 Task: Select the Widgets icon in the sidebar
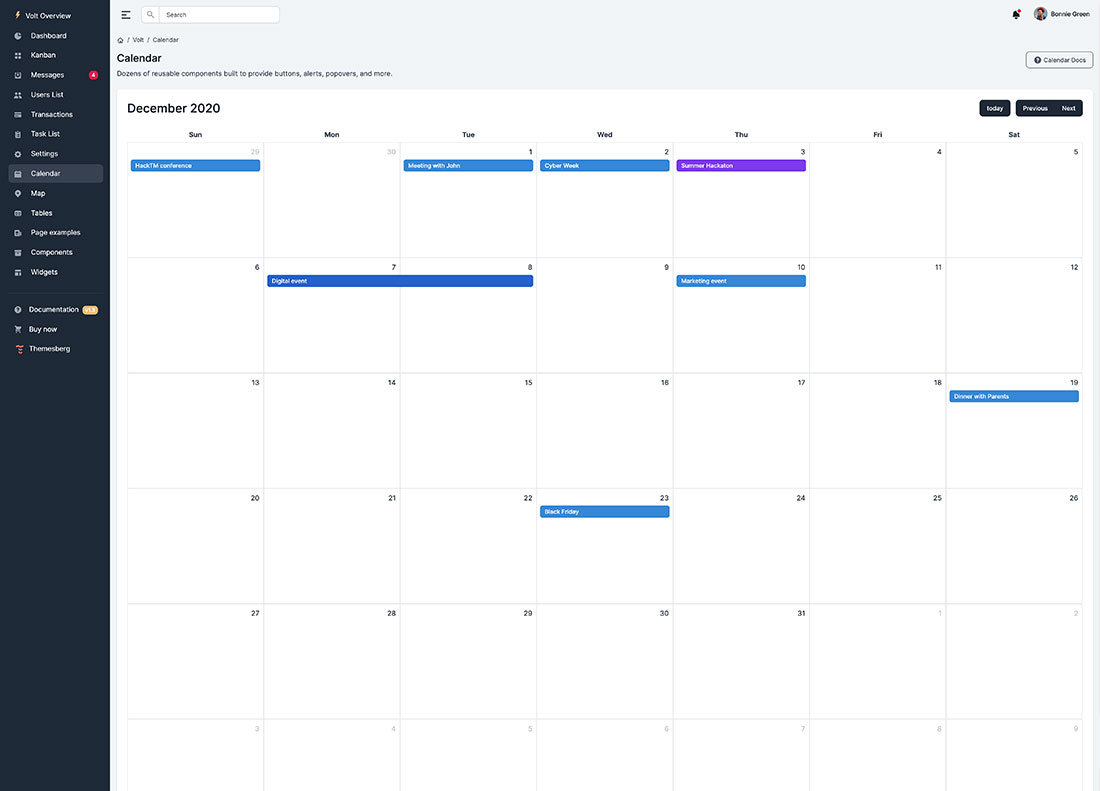click(x=17, y=271)
